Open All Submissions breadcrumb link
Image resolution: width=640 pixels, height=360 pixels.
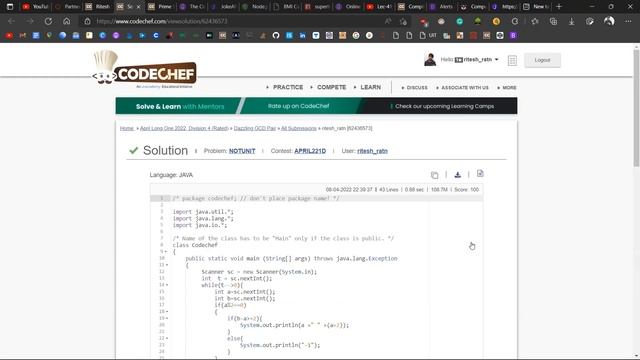[x=298, y=128]
